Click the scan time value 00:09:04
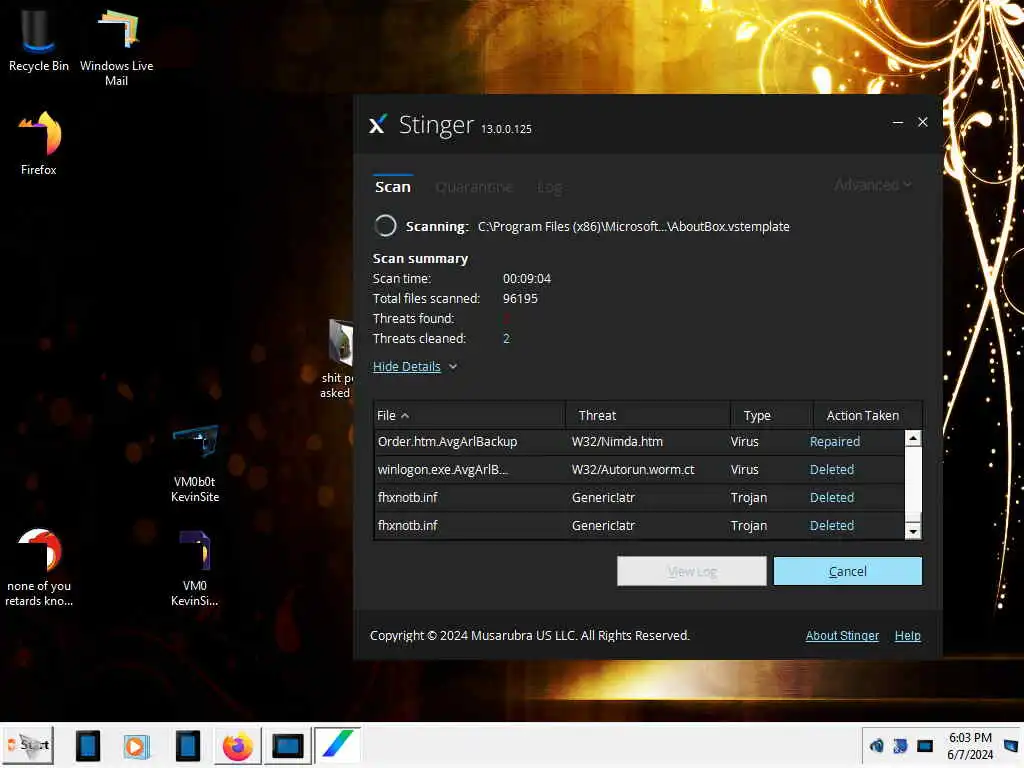Screen dimensions: 1024x768 point(526,278)
